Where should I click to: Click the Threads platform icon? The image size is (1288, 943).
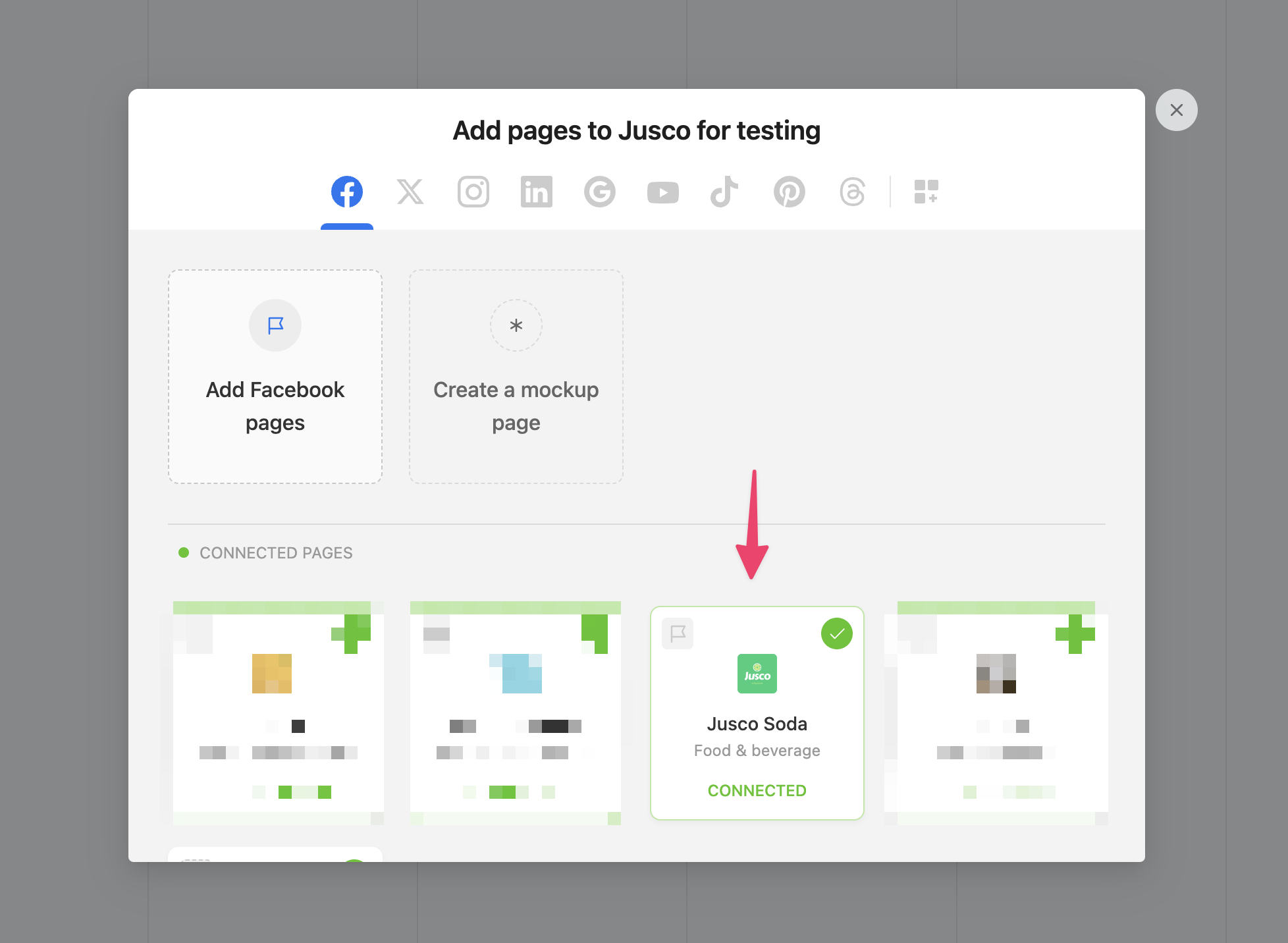852,192
